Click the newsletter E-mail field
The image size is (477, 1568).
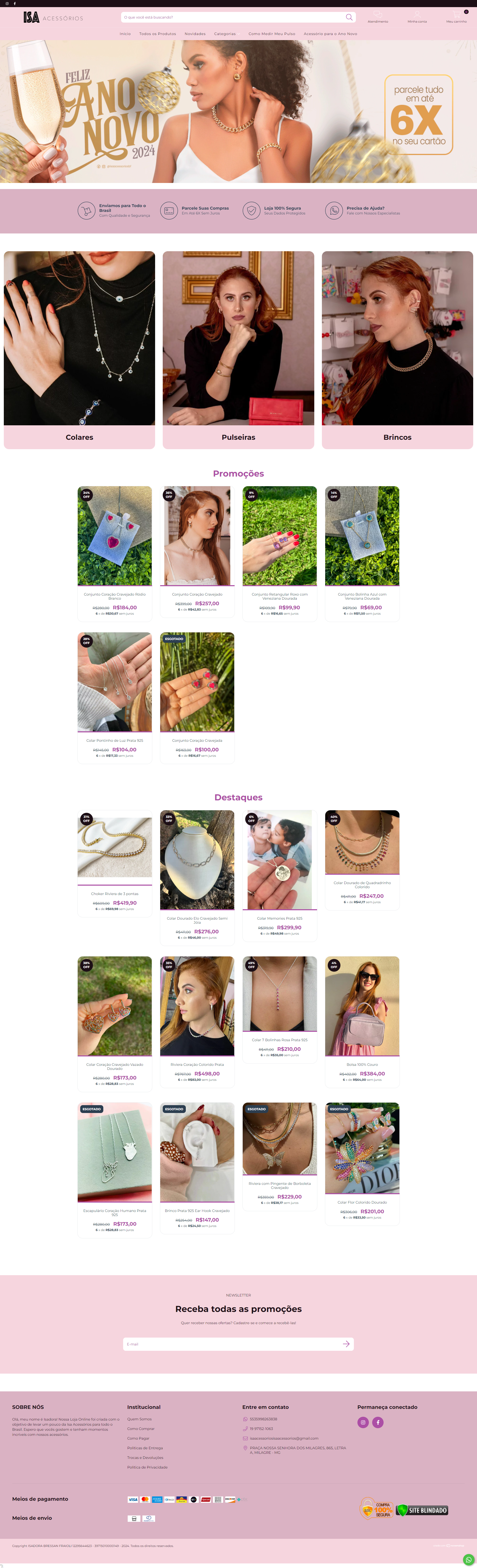(232, 1343)
